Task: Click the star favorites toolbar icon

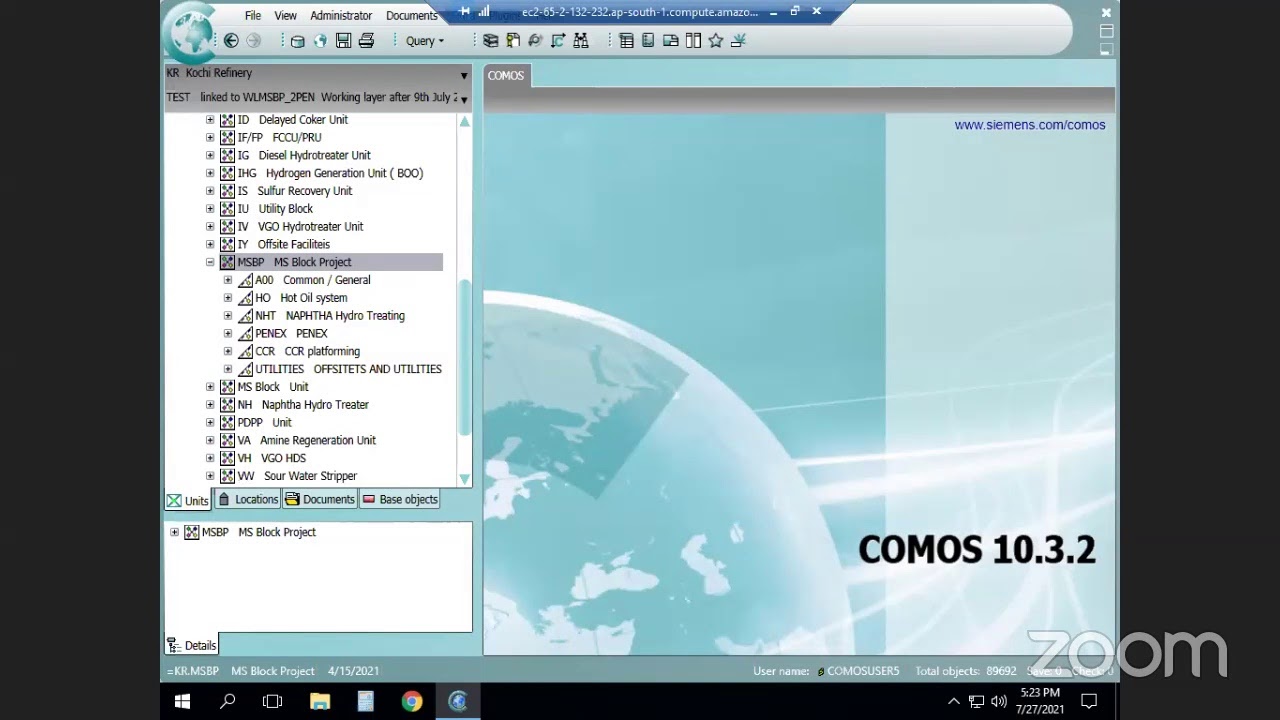Action: pos(716,41)
